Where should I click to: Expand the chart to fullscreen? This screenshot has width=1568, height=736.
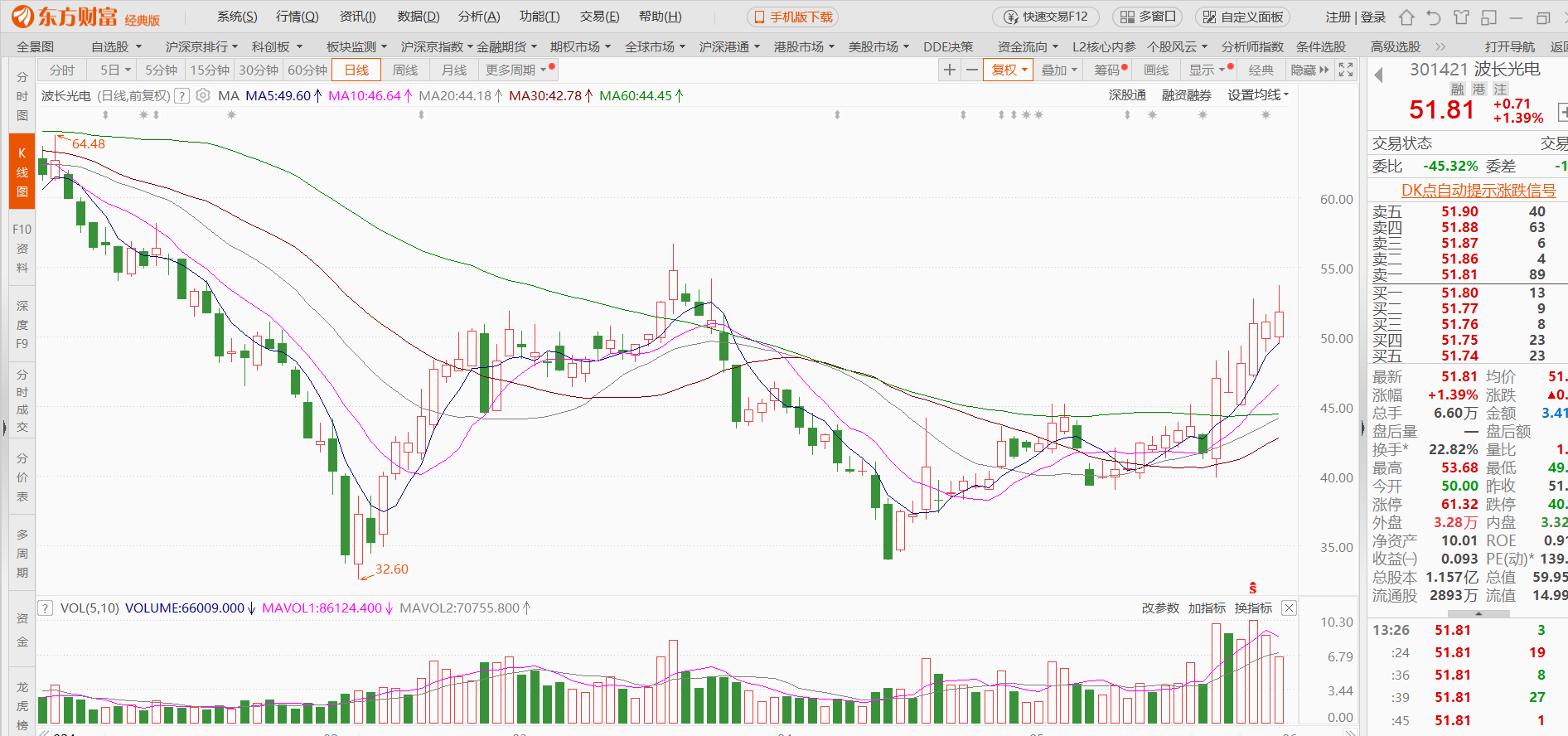pos(1347,70)
